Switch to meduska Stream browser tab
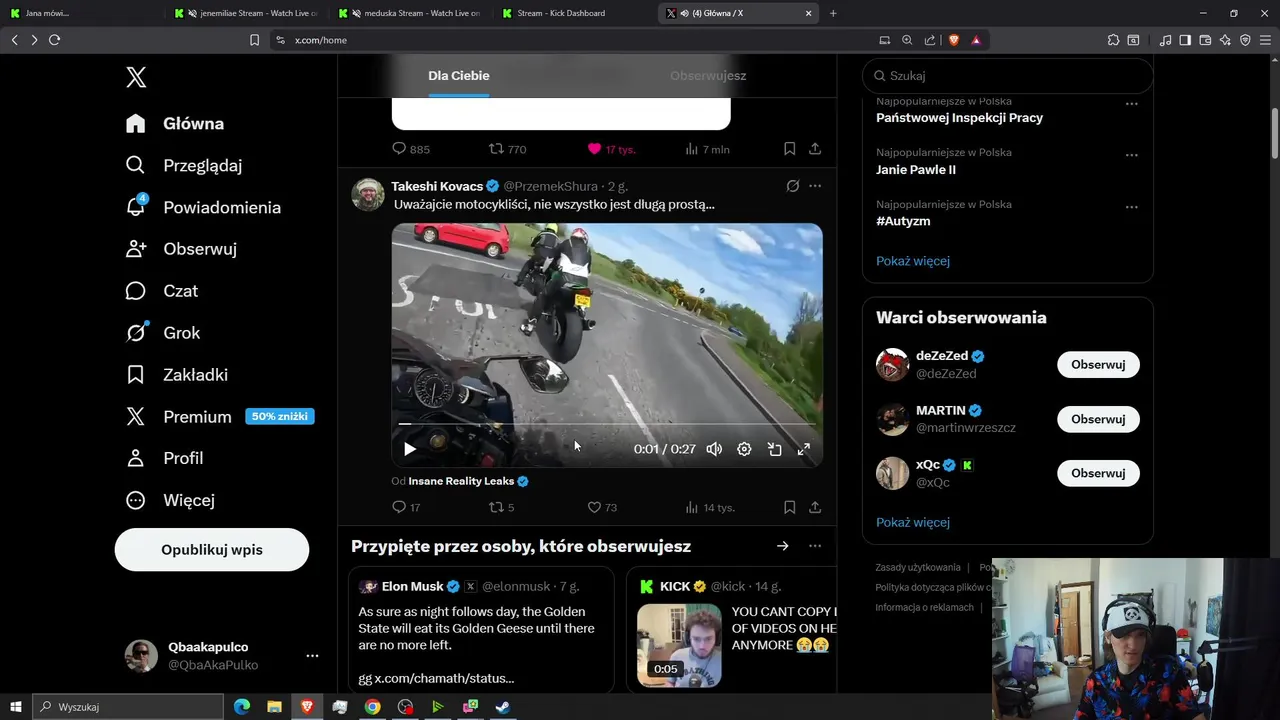 tap(412, 13)
